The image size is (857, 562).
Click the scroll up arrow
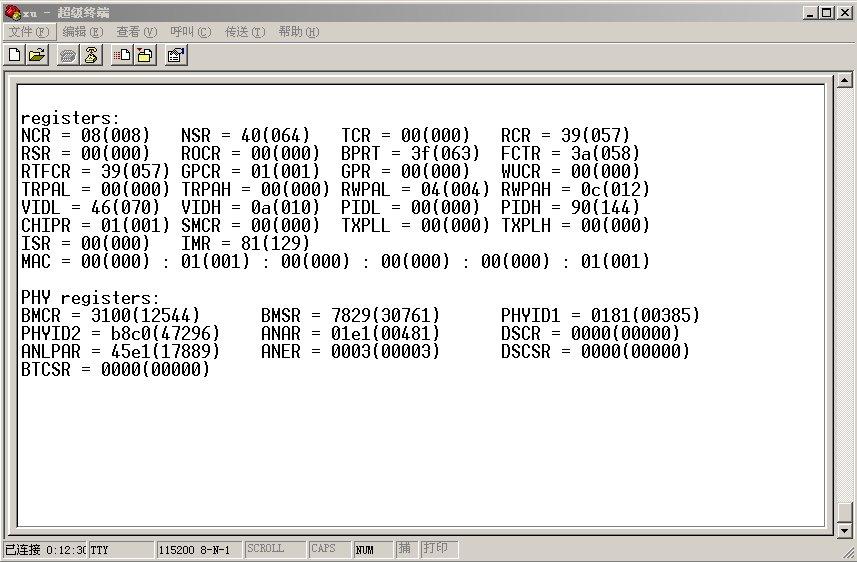coord(844,80)
